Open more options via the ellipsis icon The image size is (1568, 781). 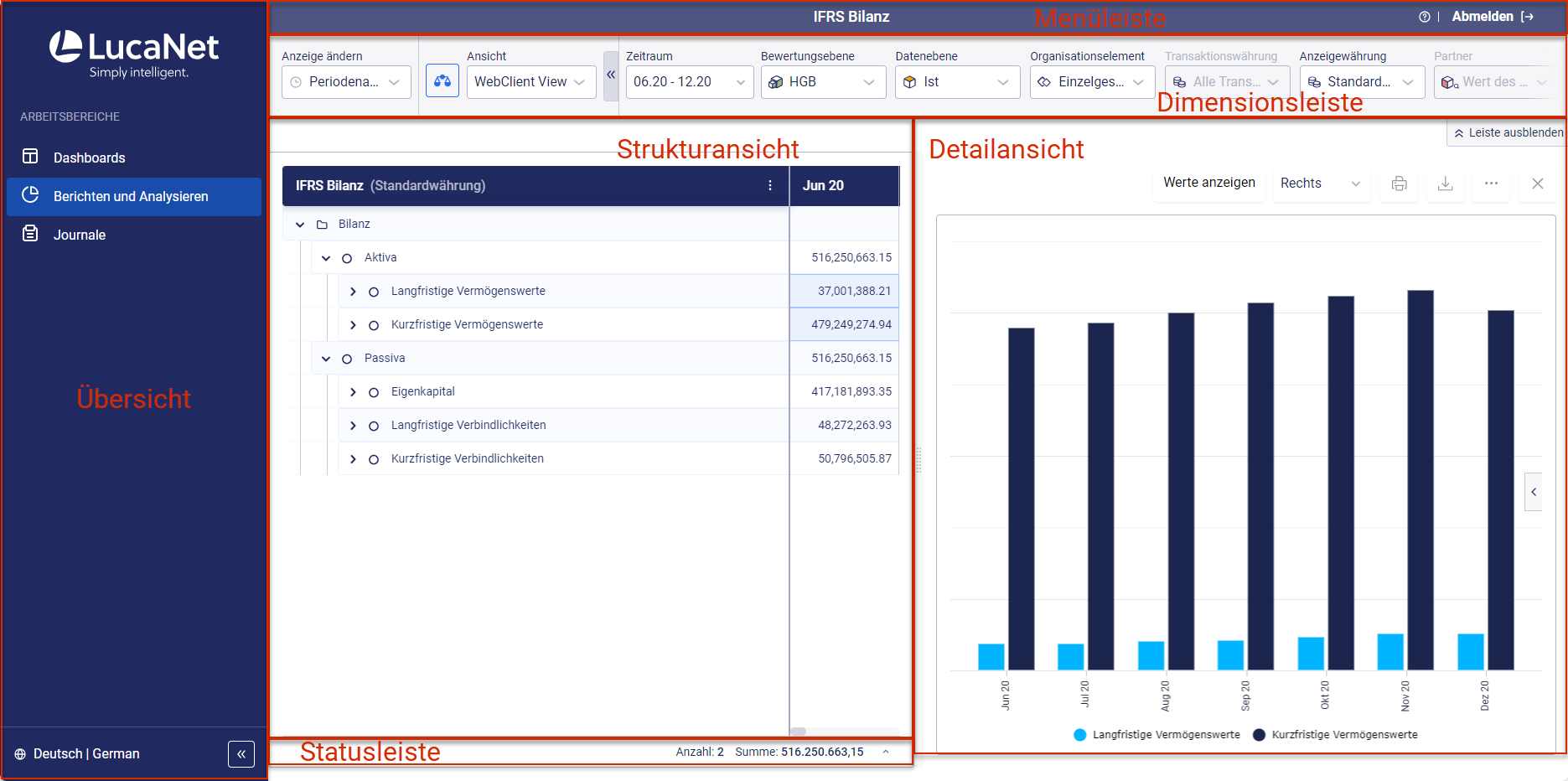click(1491, 184)
